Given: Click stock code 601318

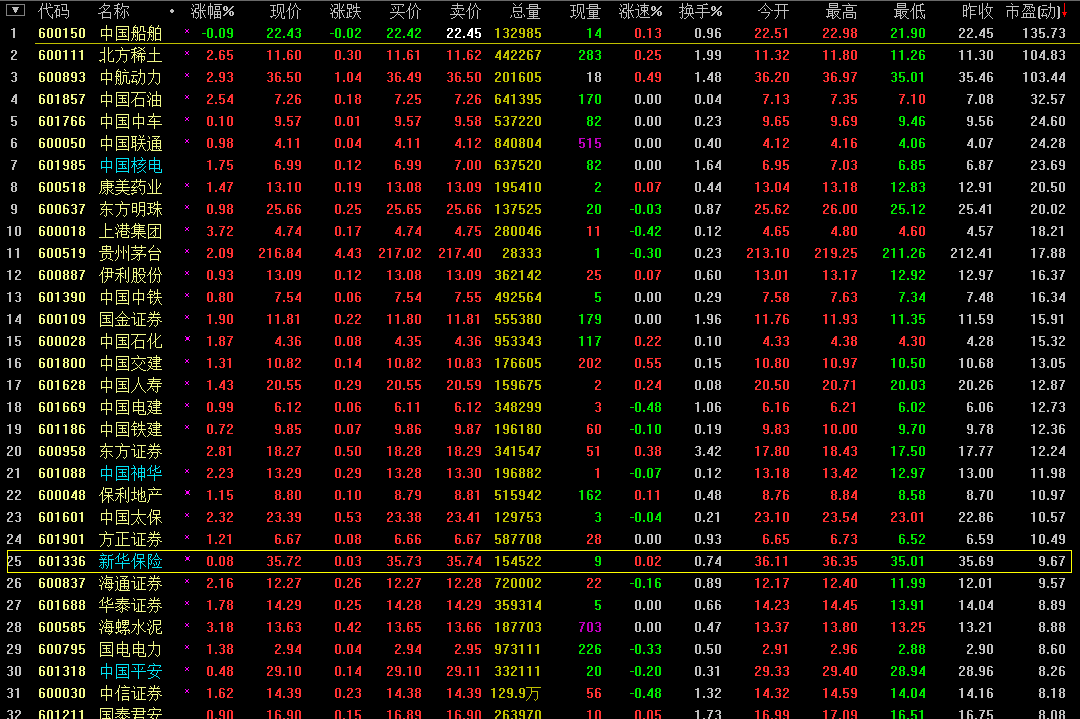Looking at the screenshot, I should pos(62,671).
